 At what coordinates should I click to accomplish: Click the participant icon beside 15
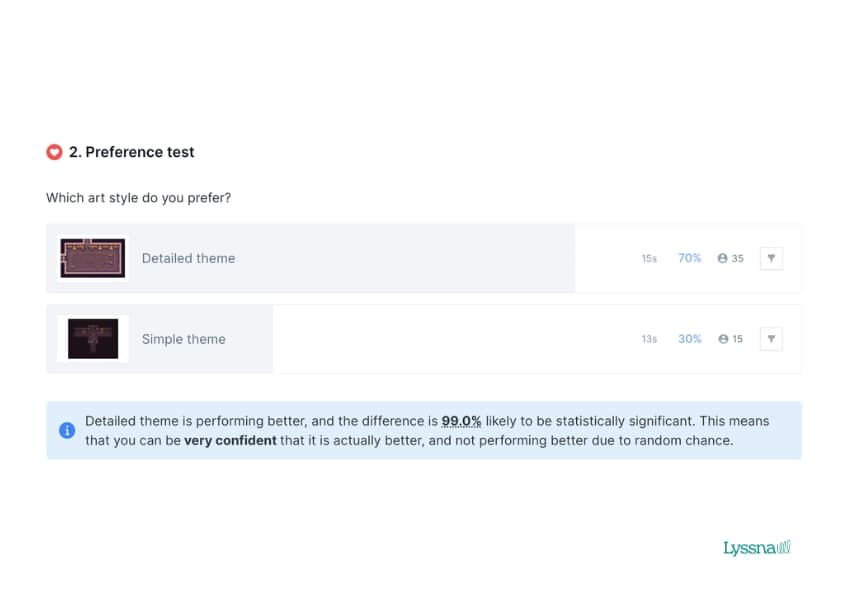point(722,339)
